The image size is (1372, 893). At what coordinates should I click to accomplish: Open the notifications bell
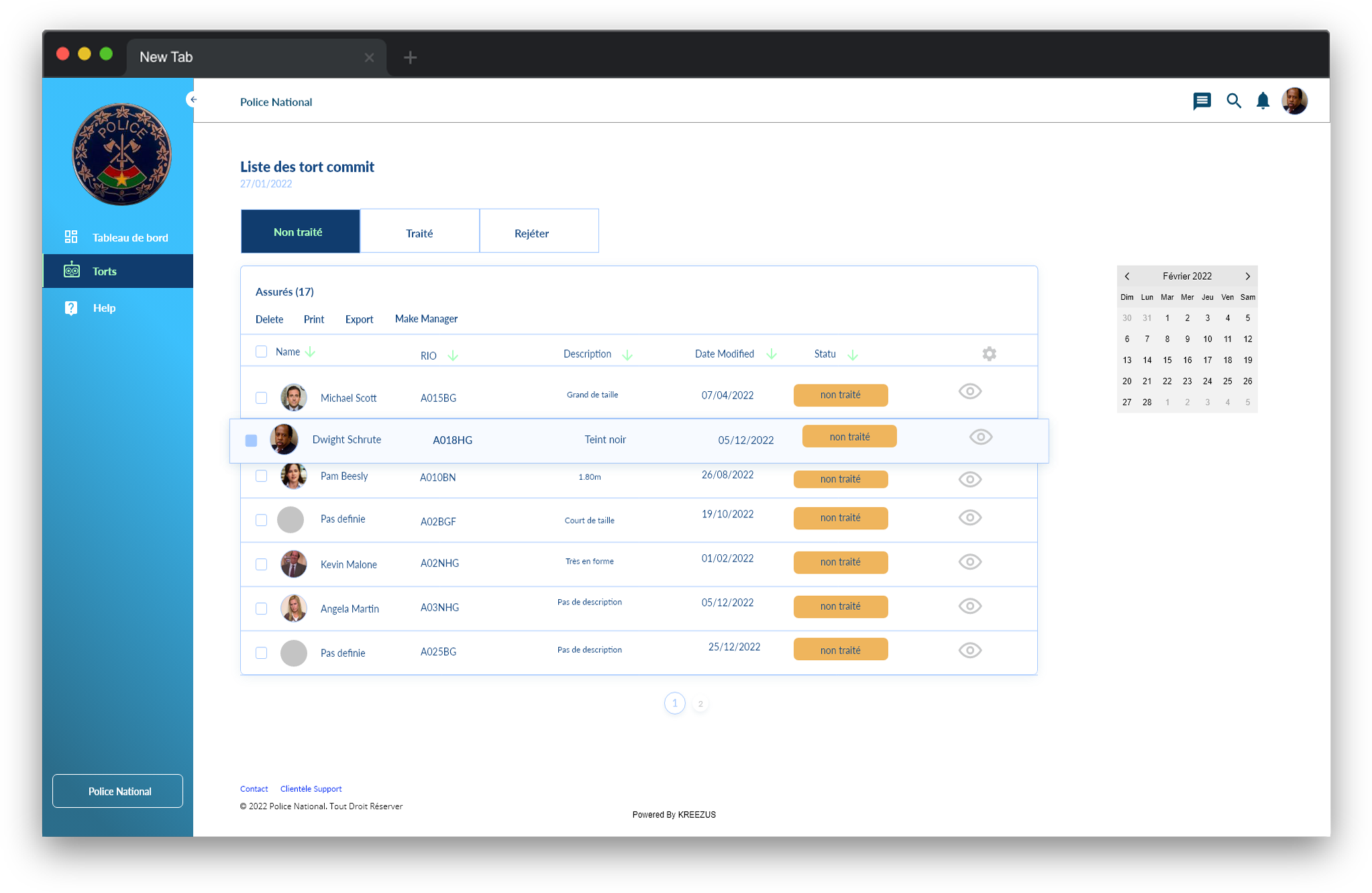point(1263,101)
